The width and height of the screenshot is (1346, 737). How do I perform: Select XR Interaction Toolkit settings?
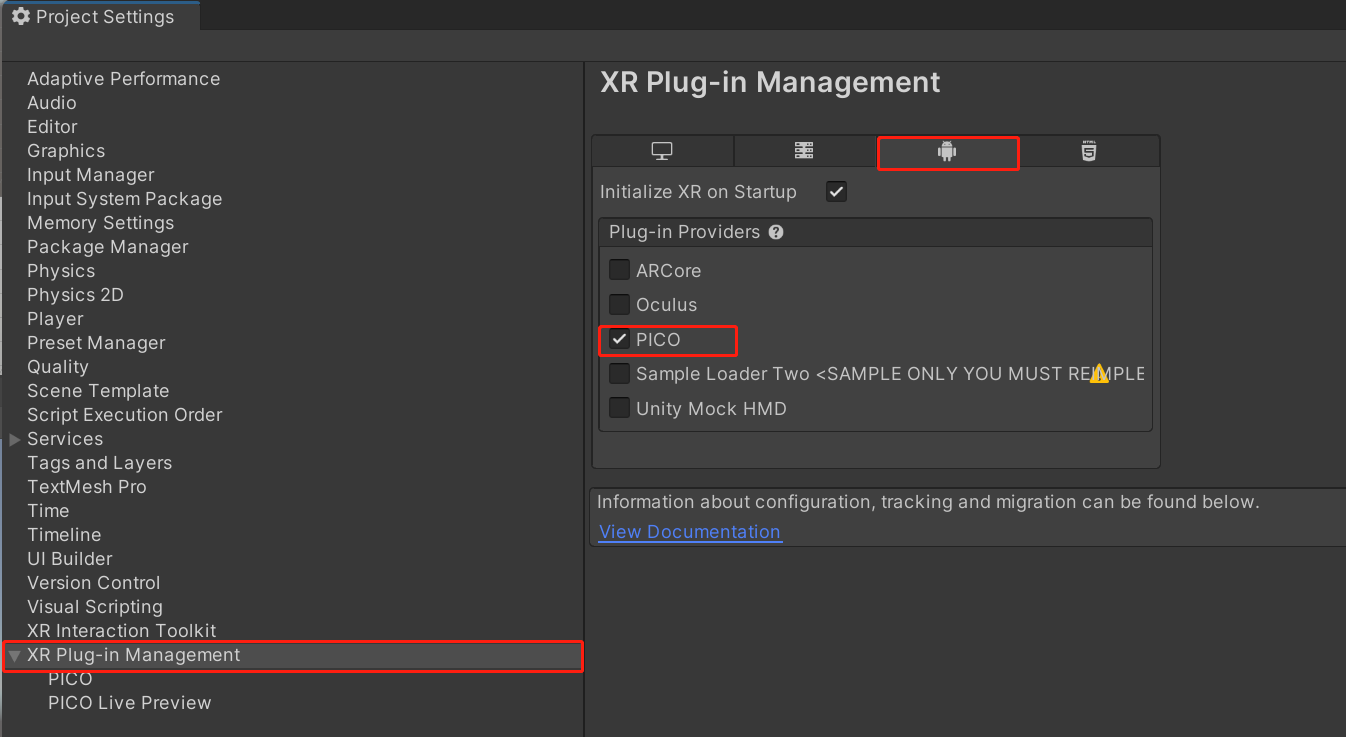[x=121, y=631]
